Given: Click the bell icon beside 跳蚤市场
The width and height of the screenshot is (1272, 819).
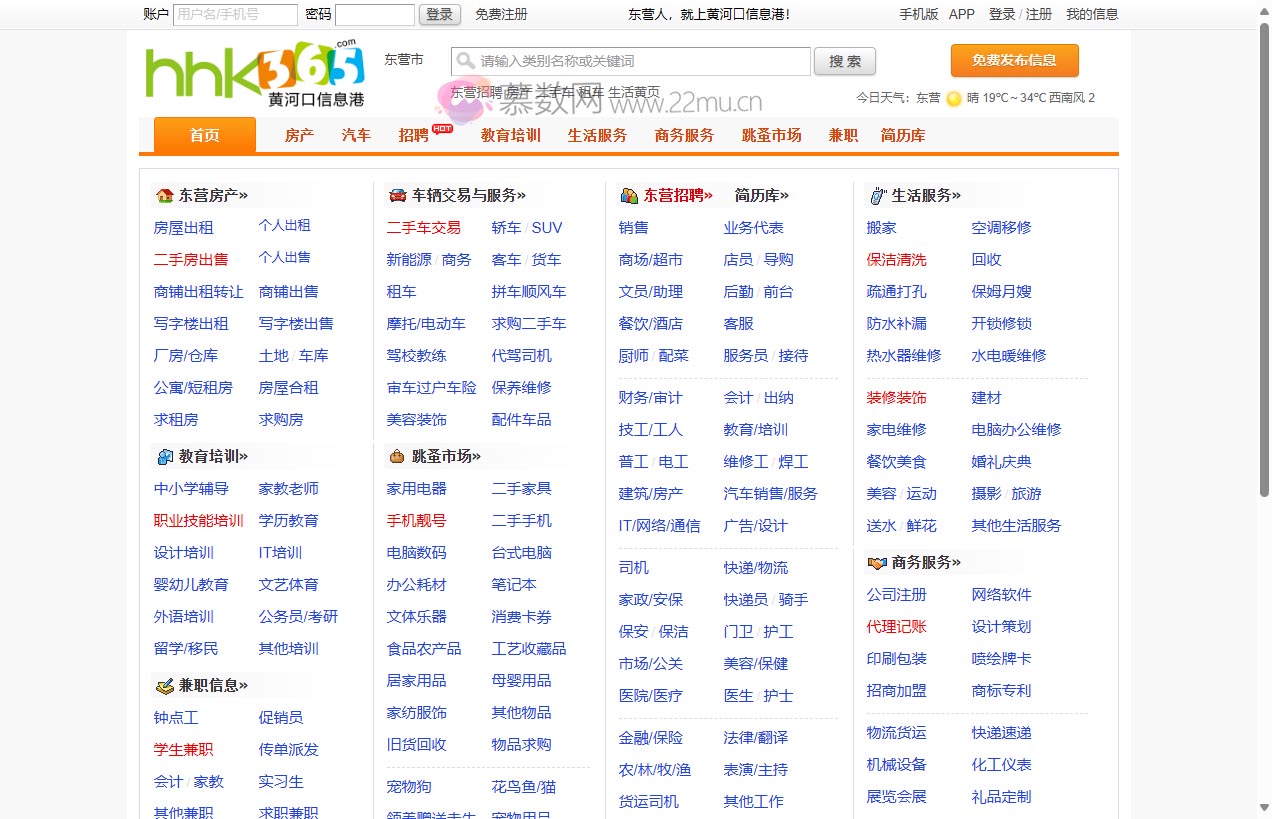Looking at the screenshot, I should [396, 455].
